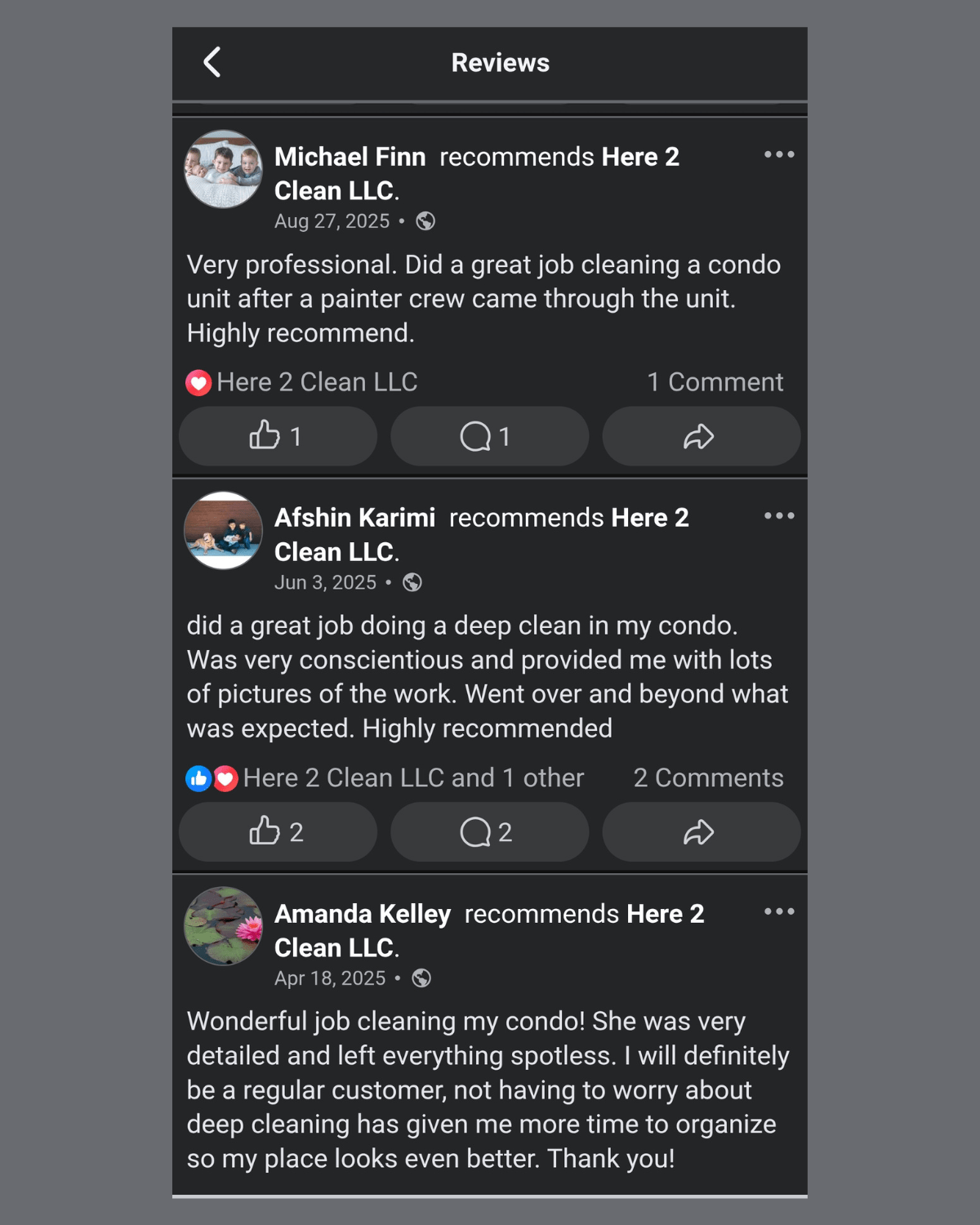Viewport: 980px width, 1225px height.
Task: Share Afshin Karimi's review
Action: pos(701,831)
